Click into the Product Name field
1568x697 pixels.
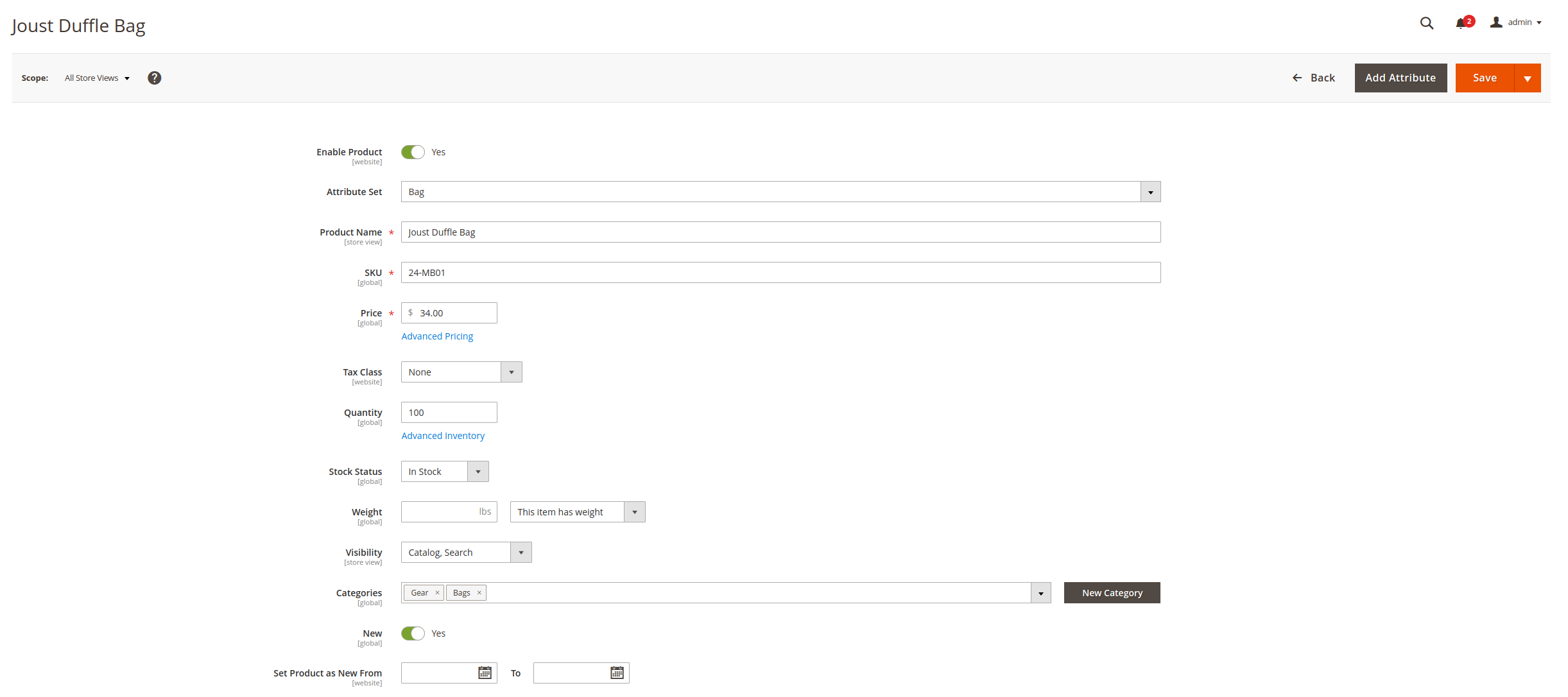(780, 232)
